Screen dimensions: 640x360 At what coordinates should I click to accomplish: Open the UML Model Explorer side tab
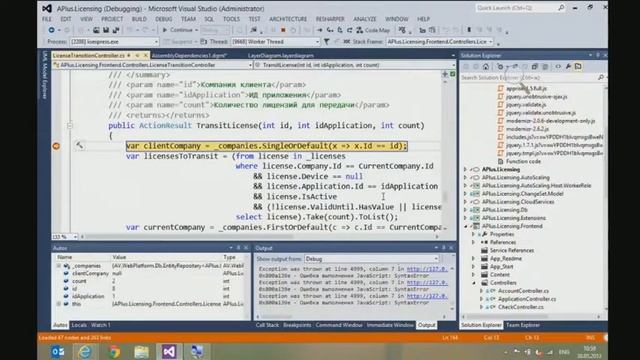tap(44, 76)
